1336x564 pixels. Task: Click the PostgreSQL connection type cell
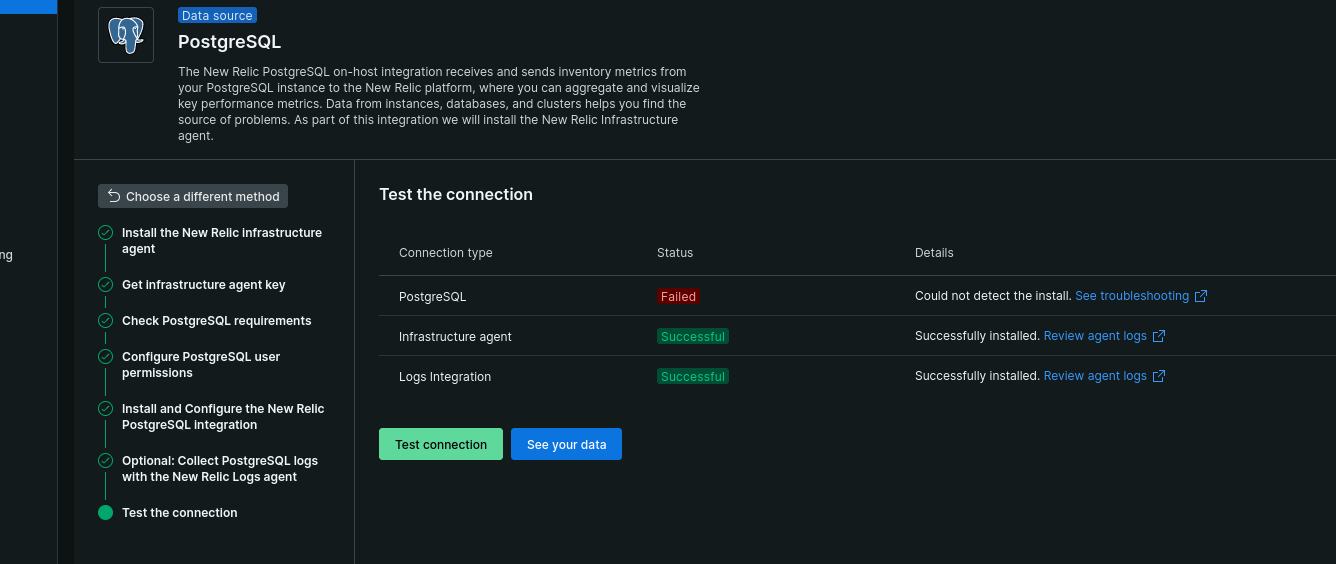pyautogui.click(x=433, y=297)
